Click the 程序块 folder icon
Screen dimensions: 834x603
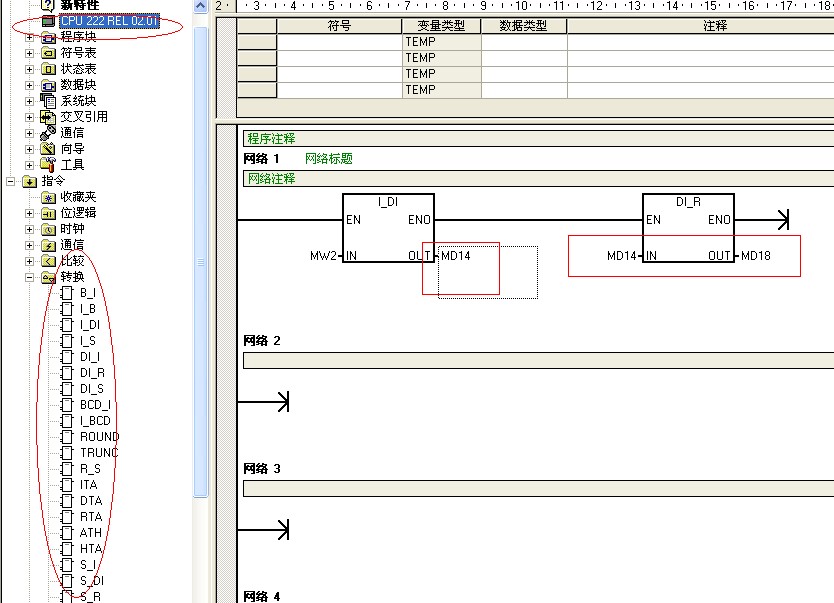tap(48, 37)
